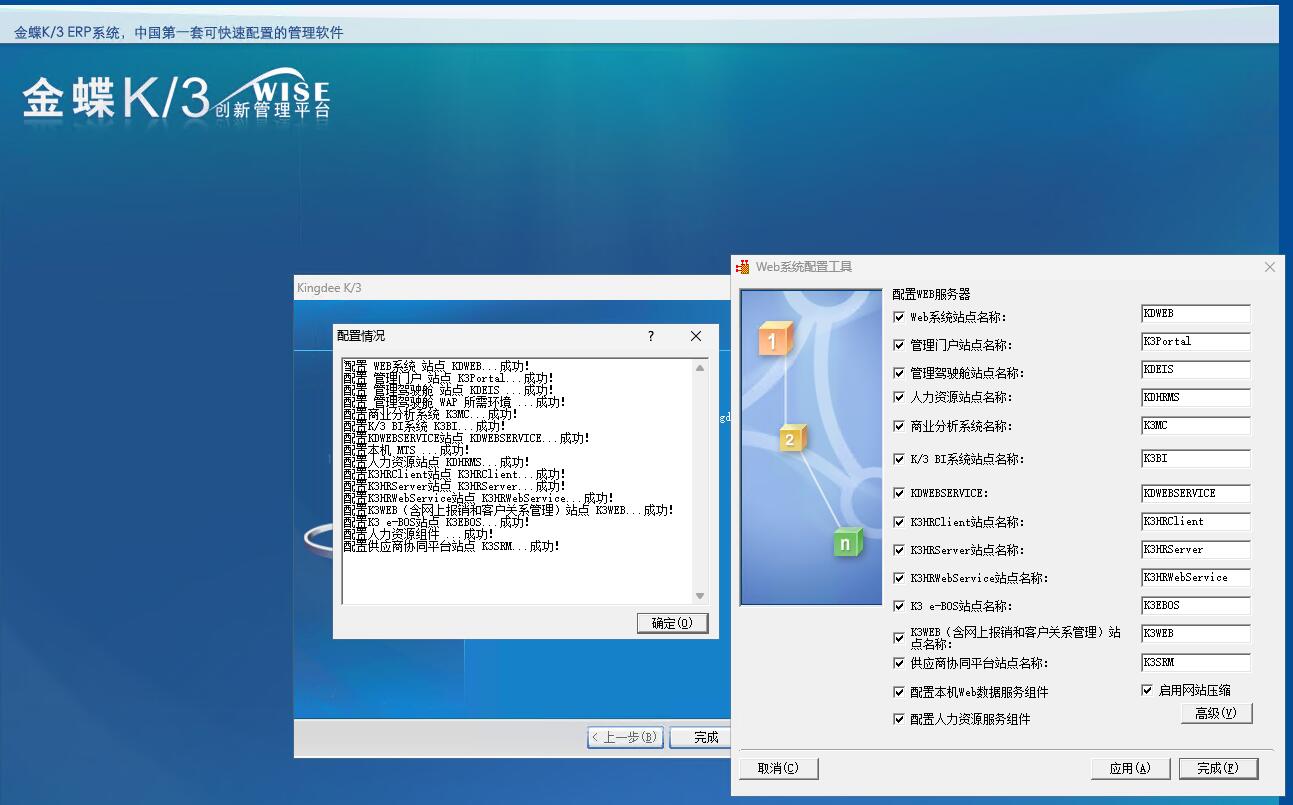Click the KDWEB site name field

(1196, 314)
